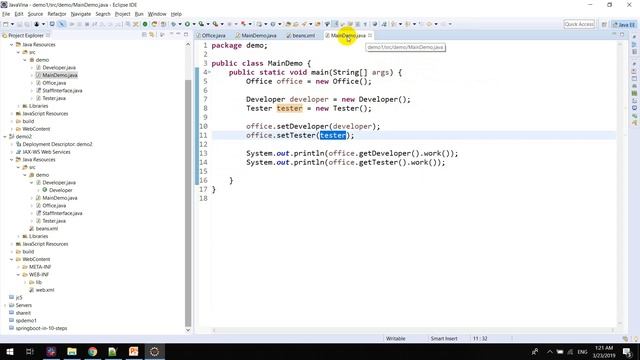Collapse Developer.java node in demo2 project

point(31,183)
